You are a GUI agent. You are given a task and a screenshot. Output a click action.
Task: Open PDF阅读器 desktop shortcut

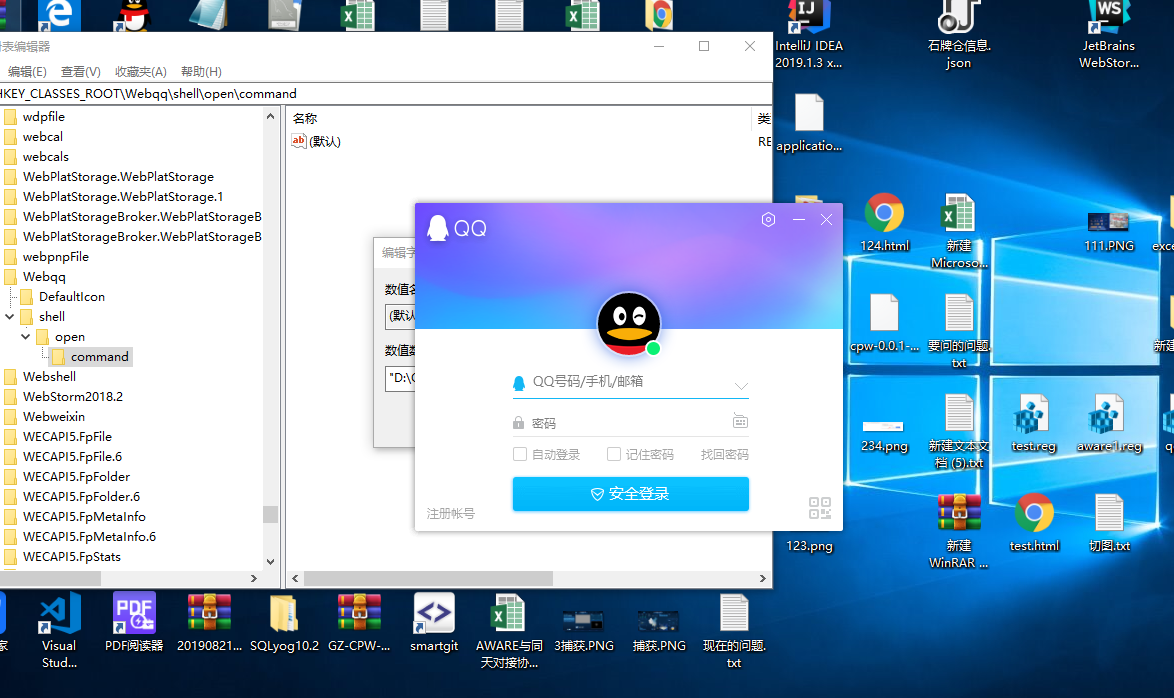pos(134,622)
